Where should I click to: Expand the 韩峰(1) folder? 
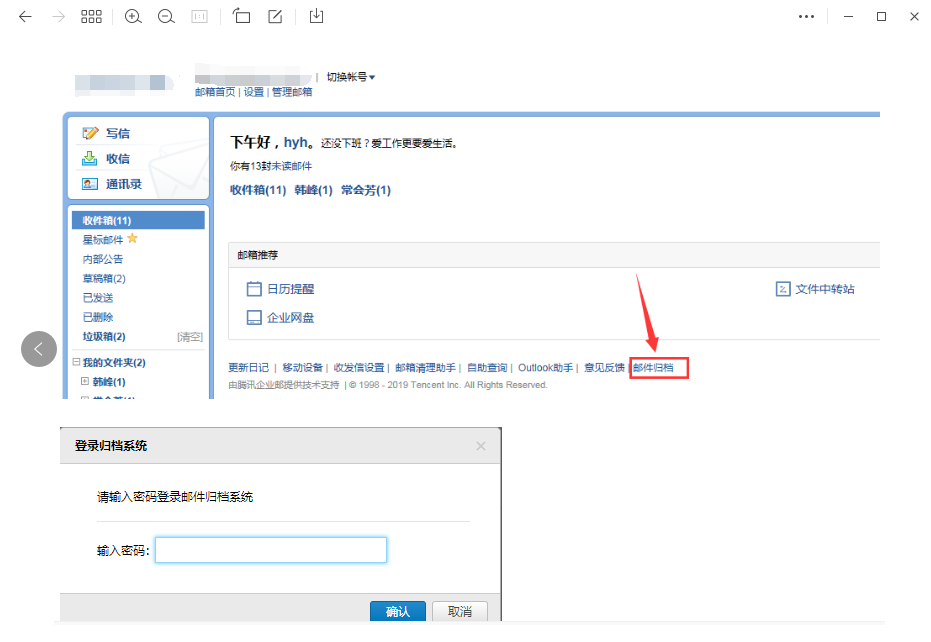(85, 381)
